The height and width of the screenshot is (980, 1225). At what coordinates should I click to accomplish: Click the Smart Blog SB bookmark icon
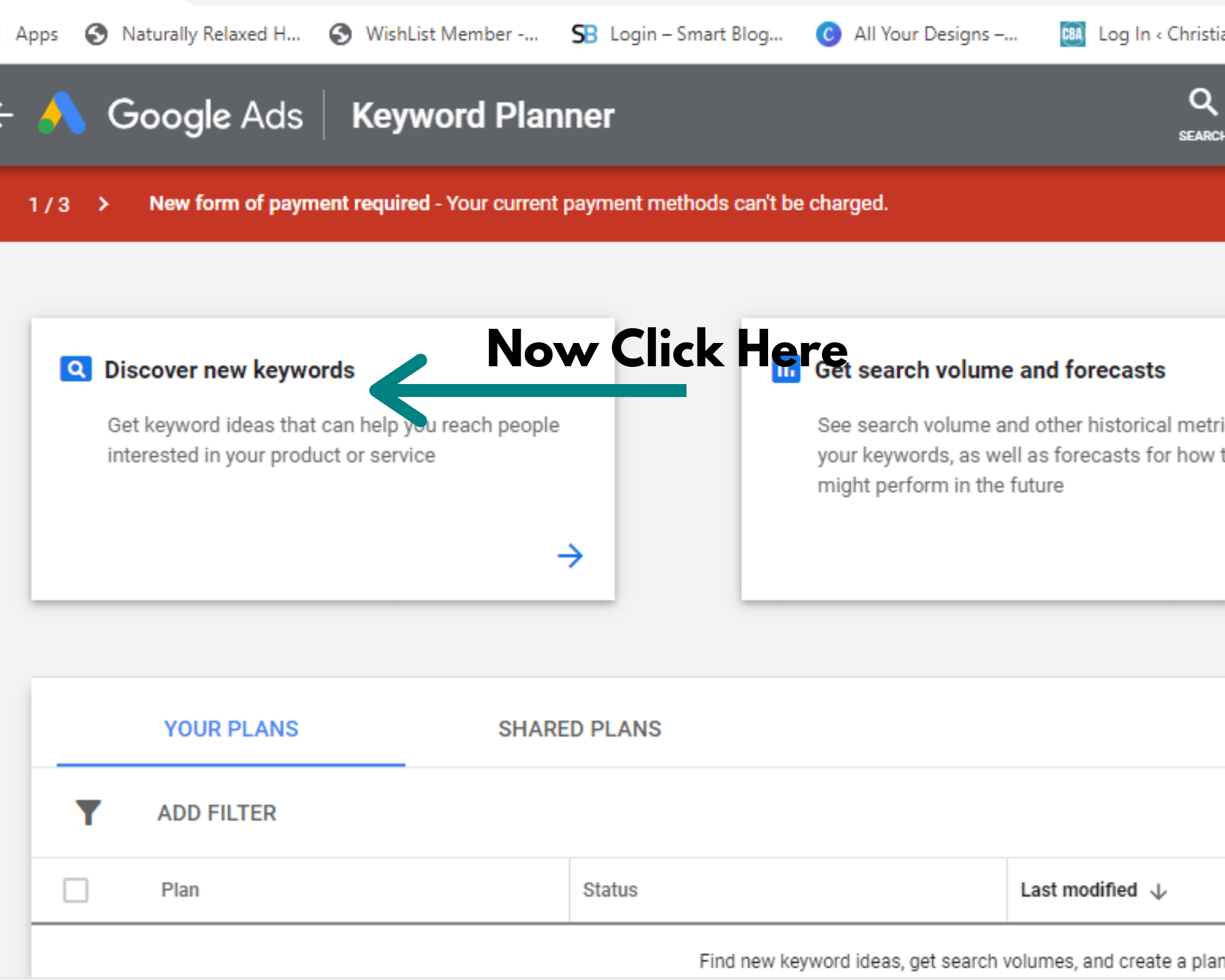tap(584, 34)
